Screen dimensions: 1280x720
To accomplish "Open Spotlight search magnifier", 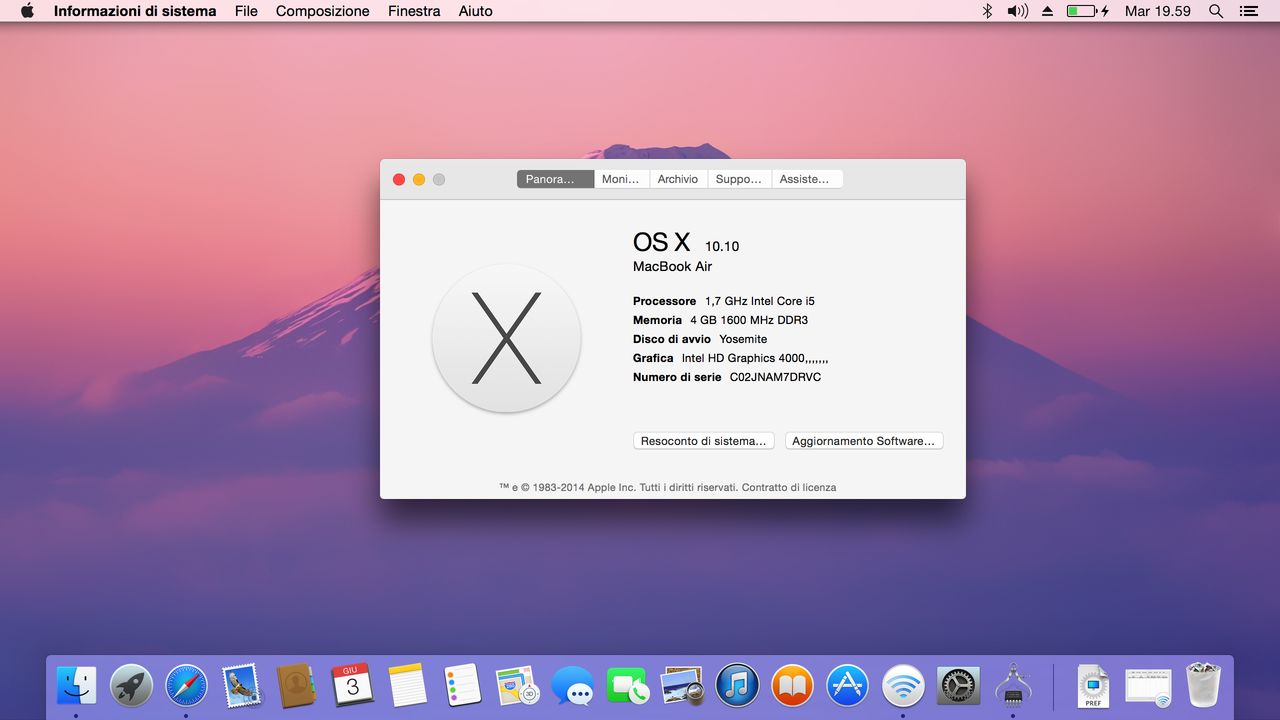I will coord(1216,11).
